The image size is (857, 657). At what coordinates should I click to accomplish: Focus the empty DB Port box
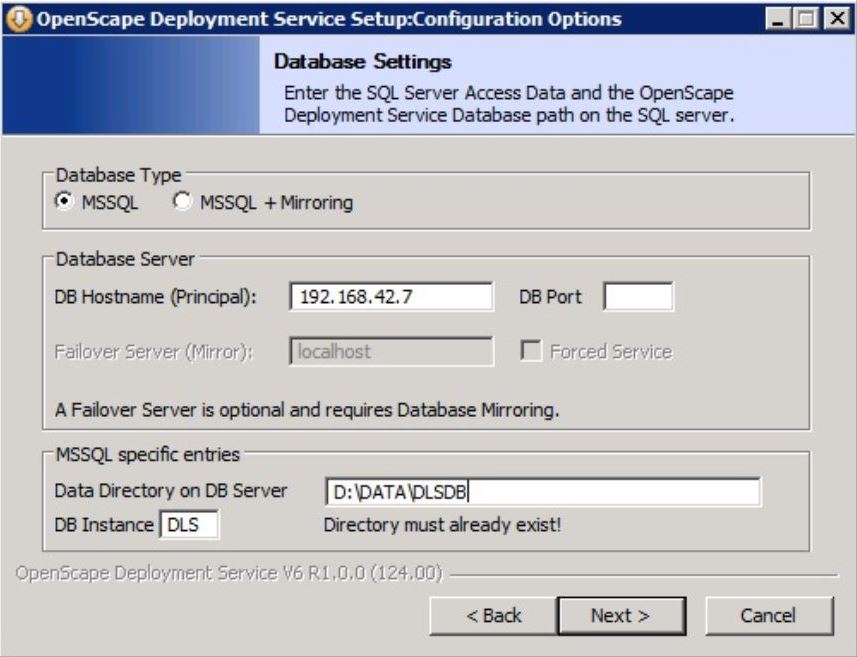click(638, 296)
